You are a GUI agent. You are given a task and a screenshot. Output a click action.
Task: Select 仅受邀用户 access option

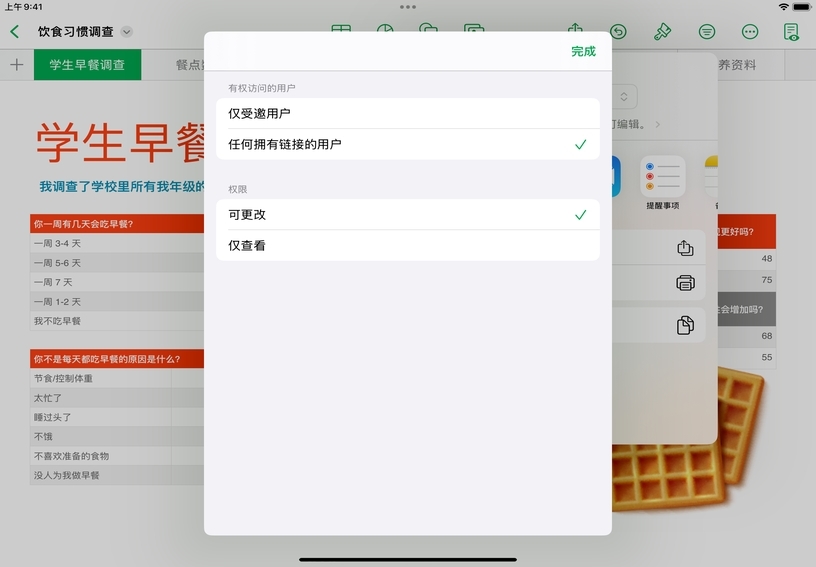click(x=407, y=114)
